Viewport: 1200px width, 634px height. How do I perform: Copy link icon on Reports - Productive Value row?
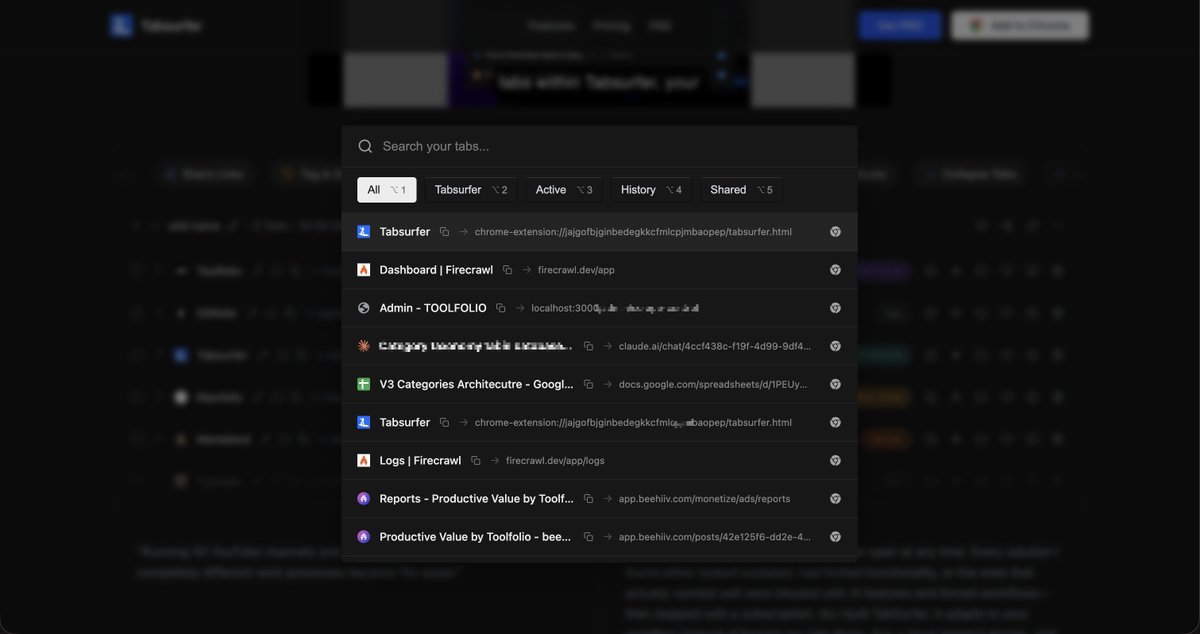point(588,499)
